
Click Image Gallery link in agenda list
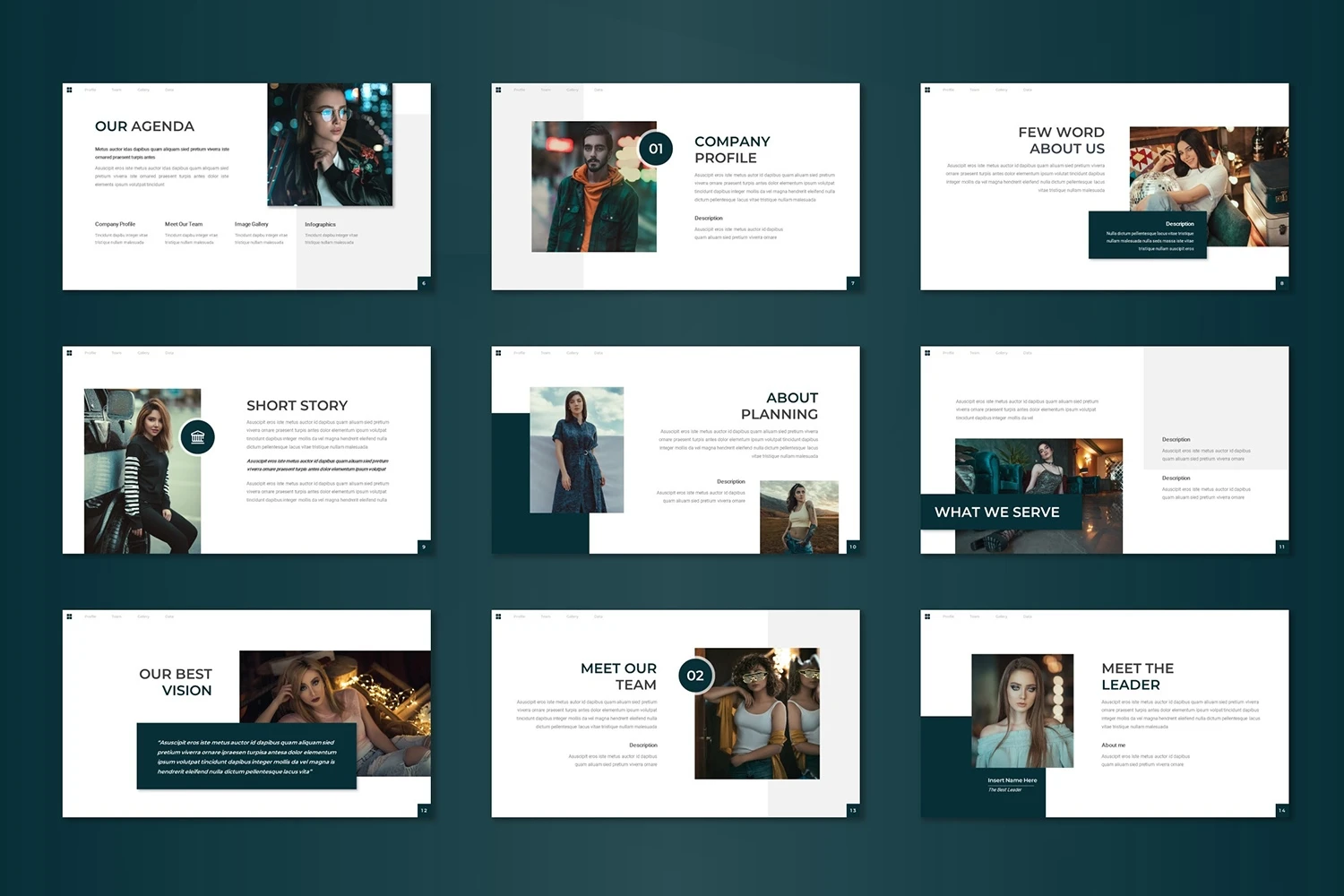pyautogui.click(x=251, y=224)
